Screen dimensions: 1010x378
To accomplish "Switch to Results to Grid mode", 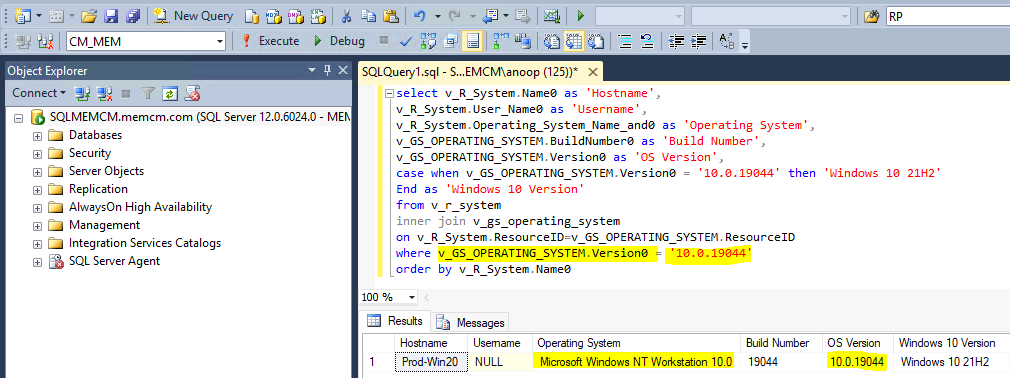I will coord(573,41).
